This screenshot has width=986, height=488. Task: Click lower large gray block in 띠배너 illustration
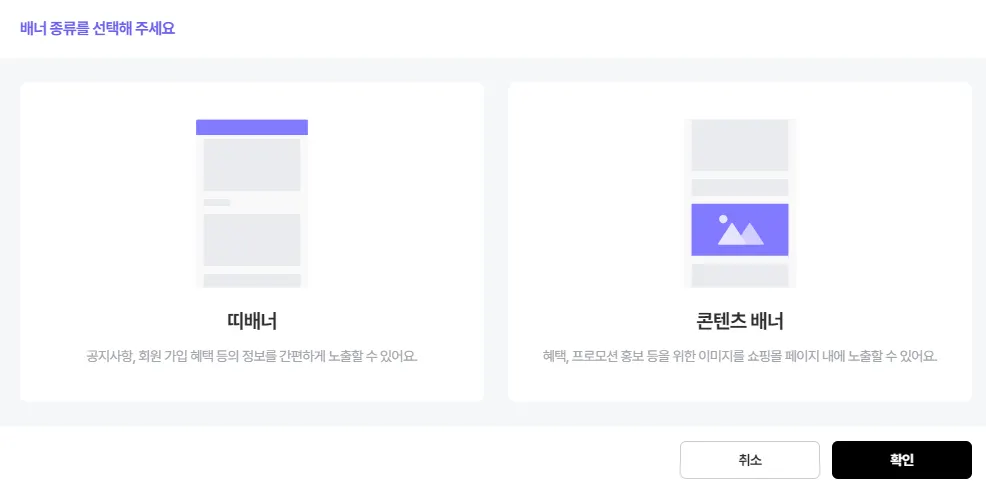252,240
